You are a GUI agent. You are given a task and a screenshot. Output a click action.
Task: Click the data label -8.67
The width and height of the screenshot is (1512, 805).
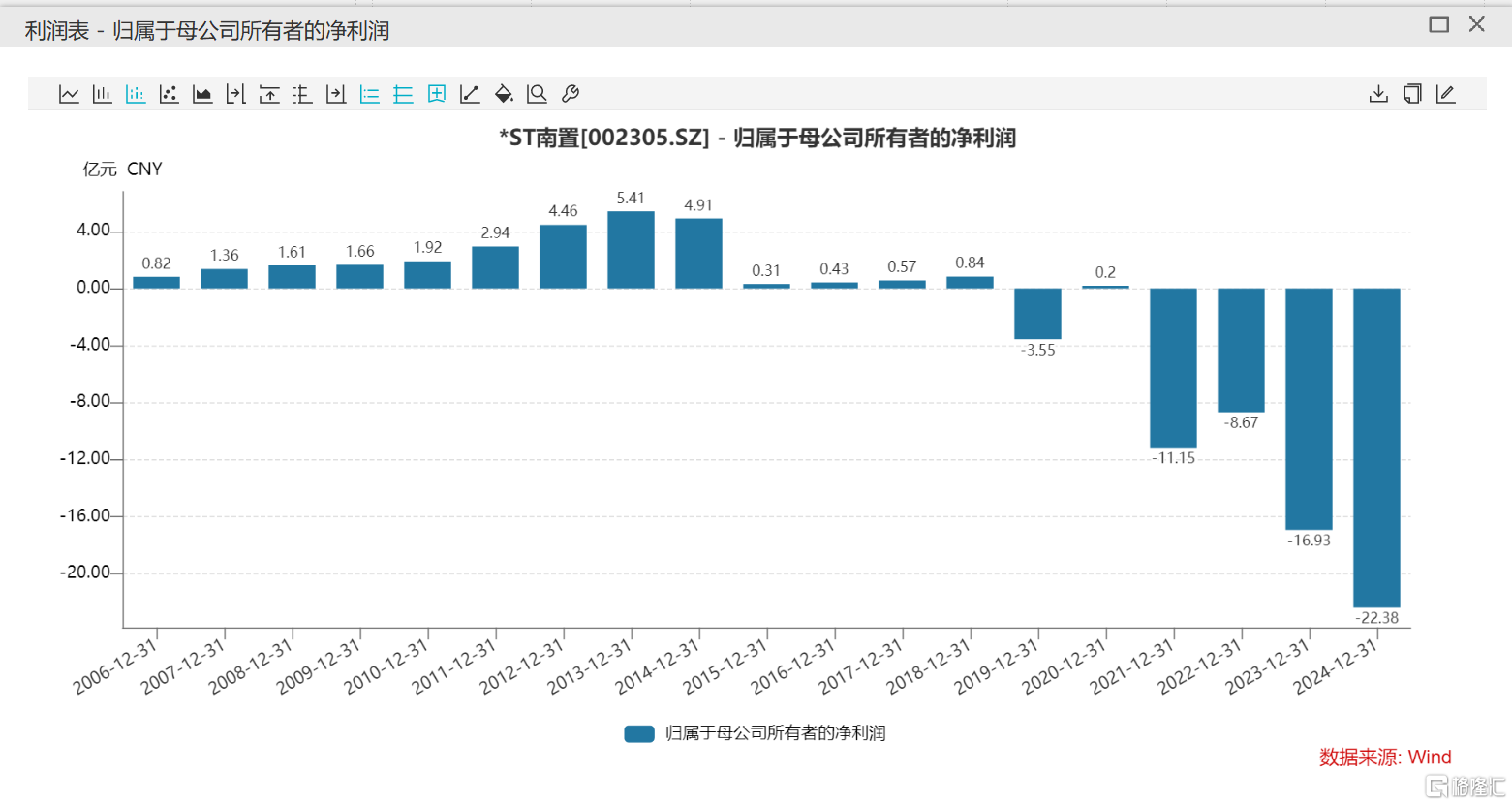pos(1241,423)
